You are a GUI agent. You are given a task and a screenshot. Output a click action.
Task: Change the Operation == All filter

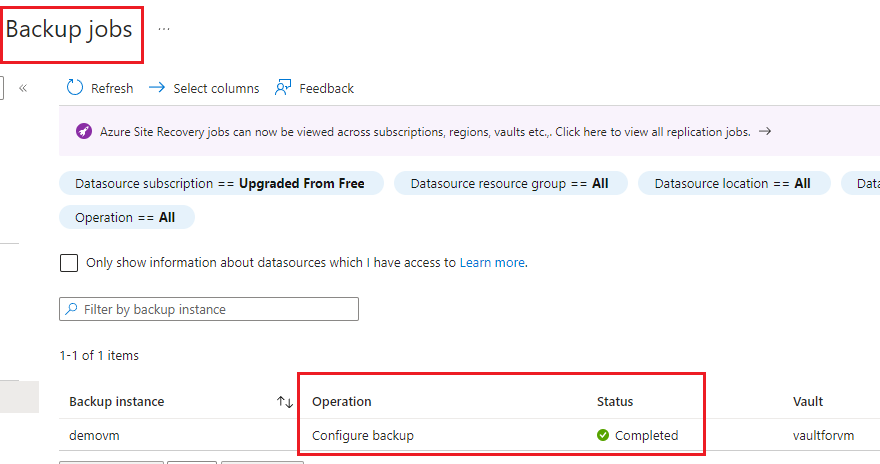click(125, 217)
